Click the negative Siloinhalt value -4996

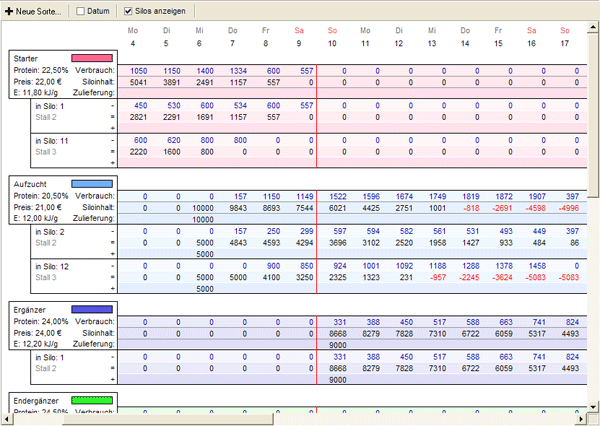(568, 208)
